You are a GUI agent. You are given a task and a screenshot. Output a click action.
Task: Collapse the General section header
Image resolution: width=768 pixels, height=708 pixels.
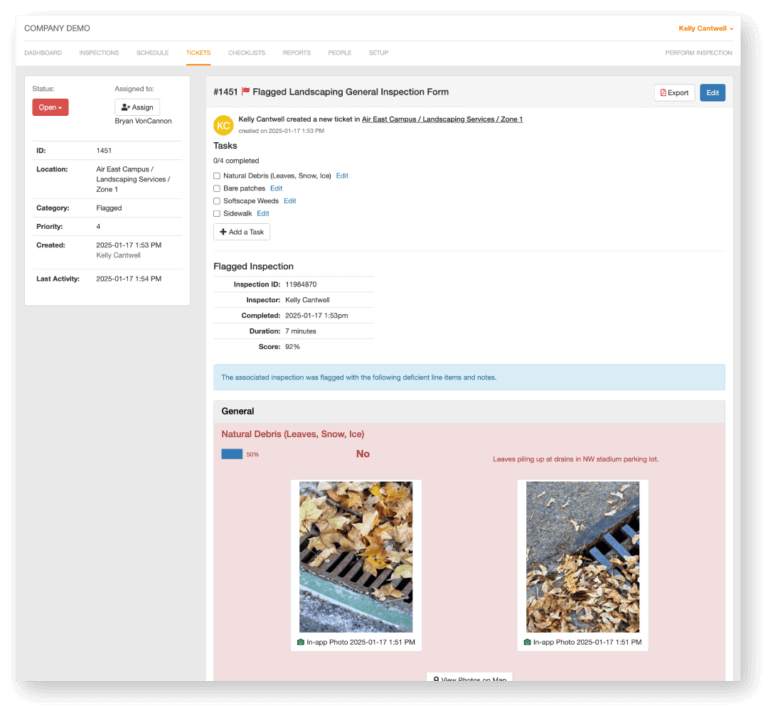pos(468,411)
